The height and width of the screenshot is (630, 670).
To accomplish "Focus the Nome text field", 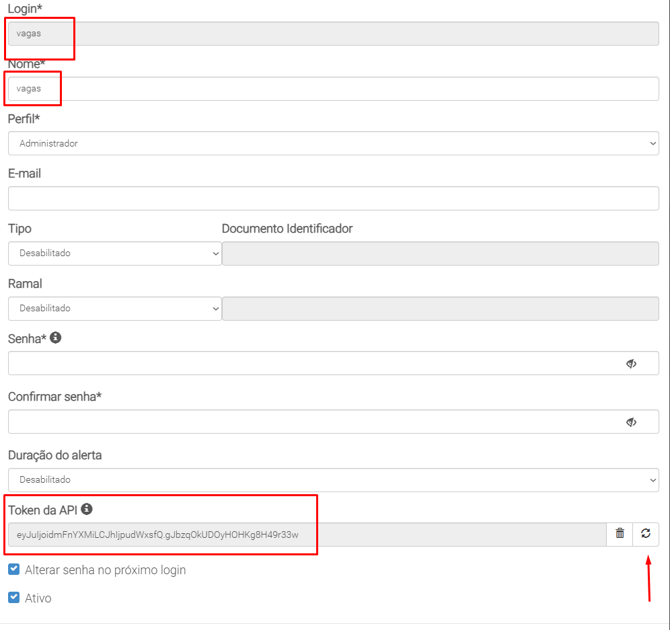I will click(333, 89).
